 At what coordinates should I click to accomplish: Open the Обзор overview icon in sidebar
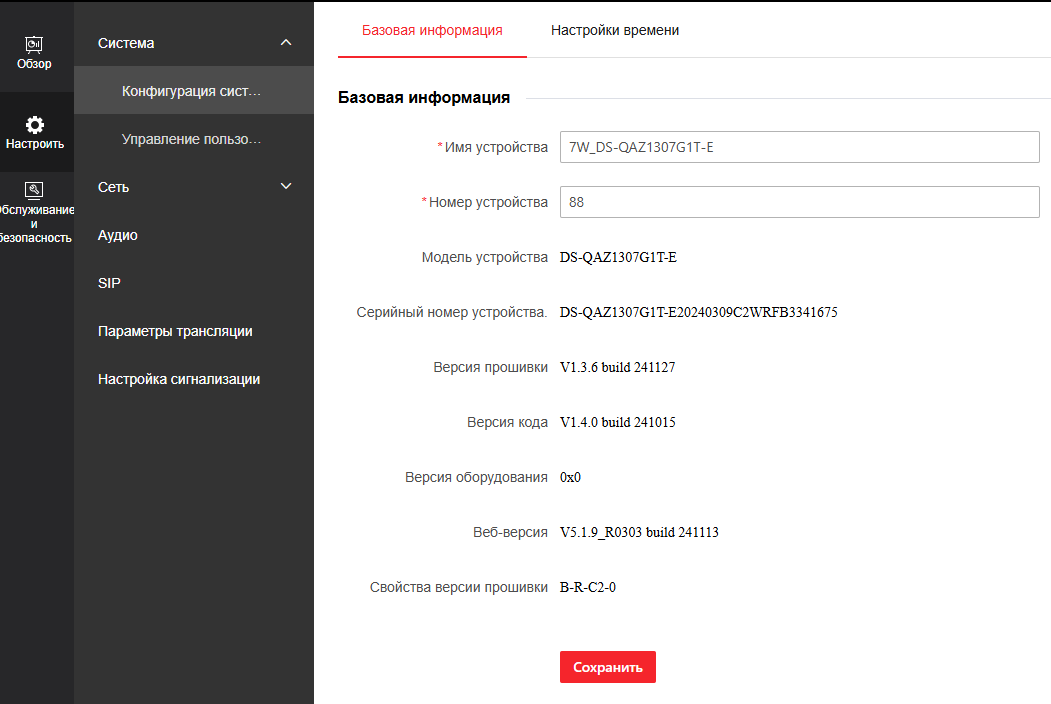pyautogui.click(x=35, y=45)
